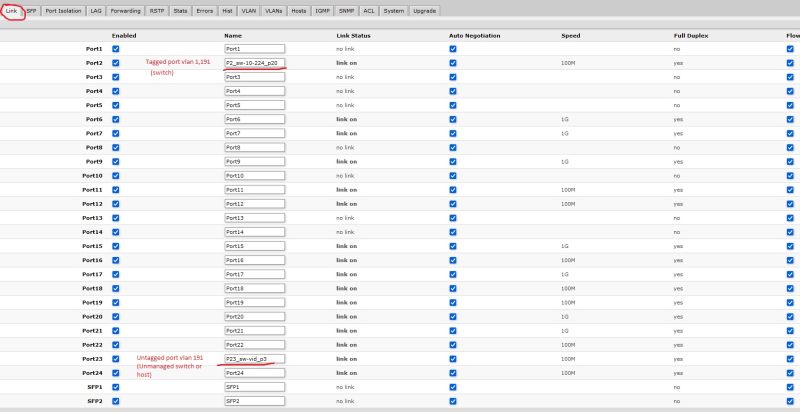
Task: Open the RSTP tab
Action: [x=157, y=11]
